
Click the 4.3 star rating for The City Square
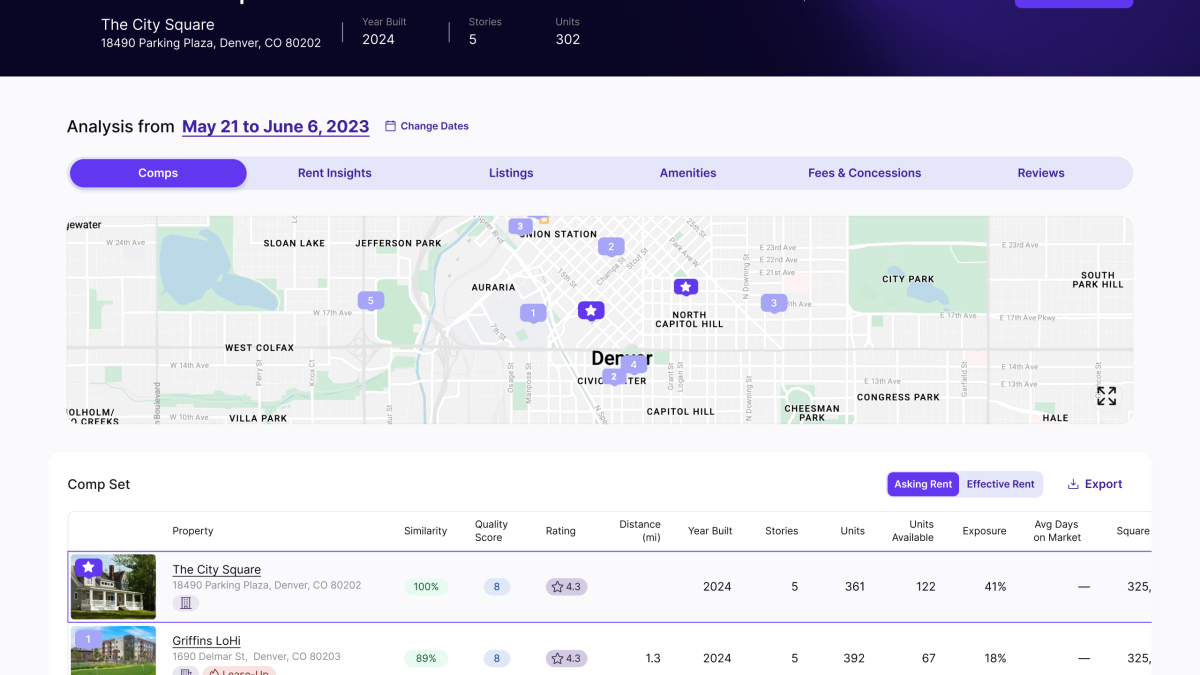click(566, 587)
